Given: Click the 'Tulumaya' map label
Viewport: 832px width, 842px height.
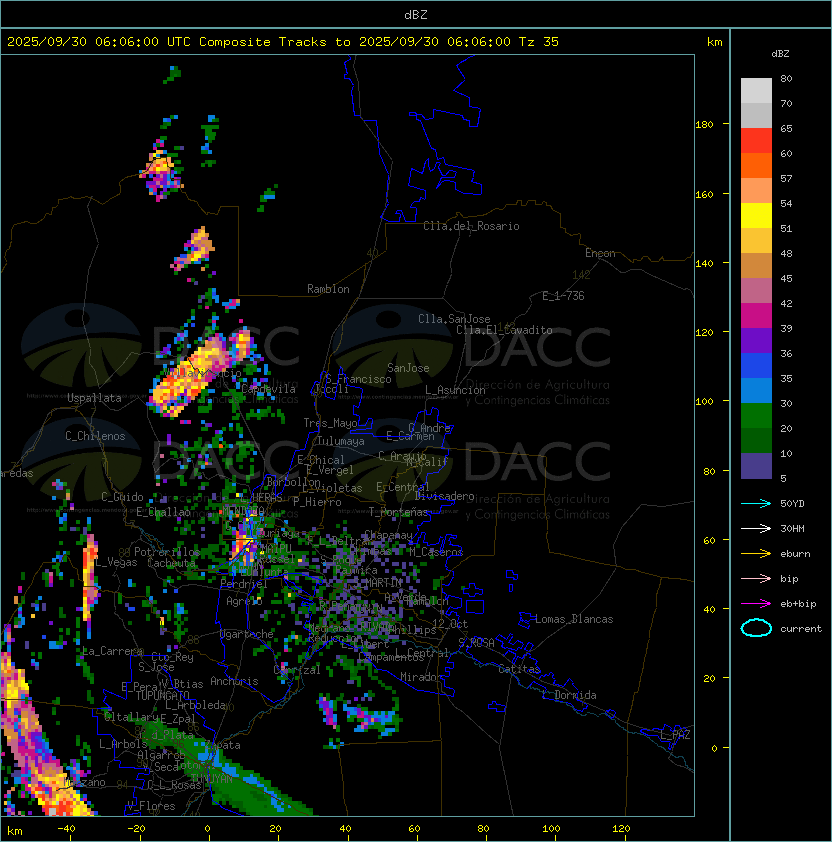Looking at the screenshot, I should pyautogui.click(x=341, y=441).
